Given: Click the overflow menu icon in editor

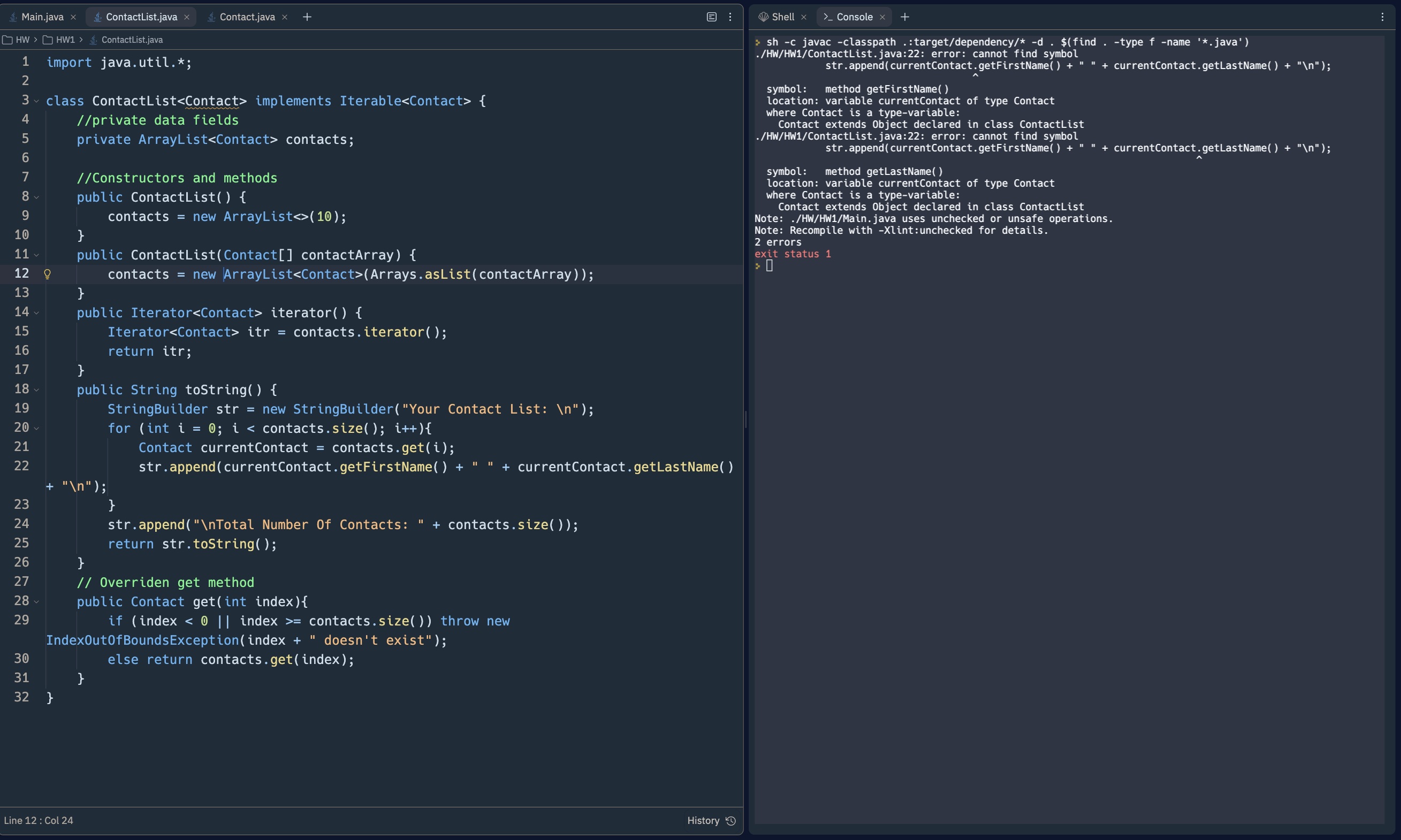Looking at the screenshot, I should tap(730, 17).
